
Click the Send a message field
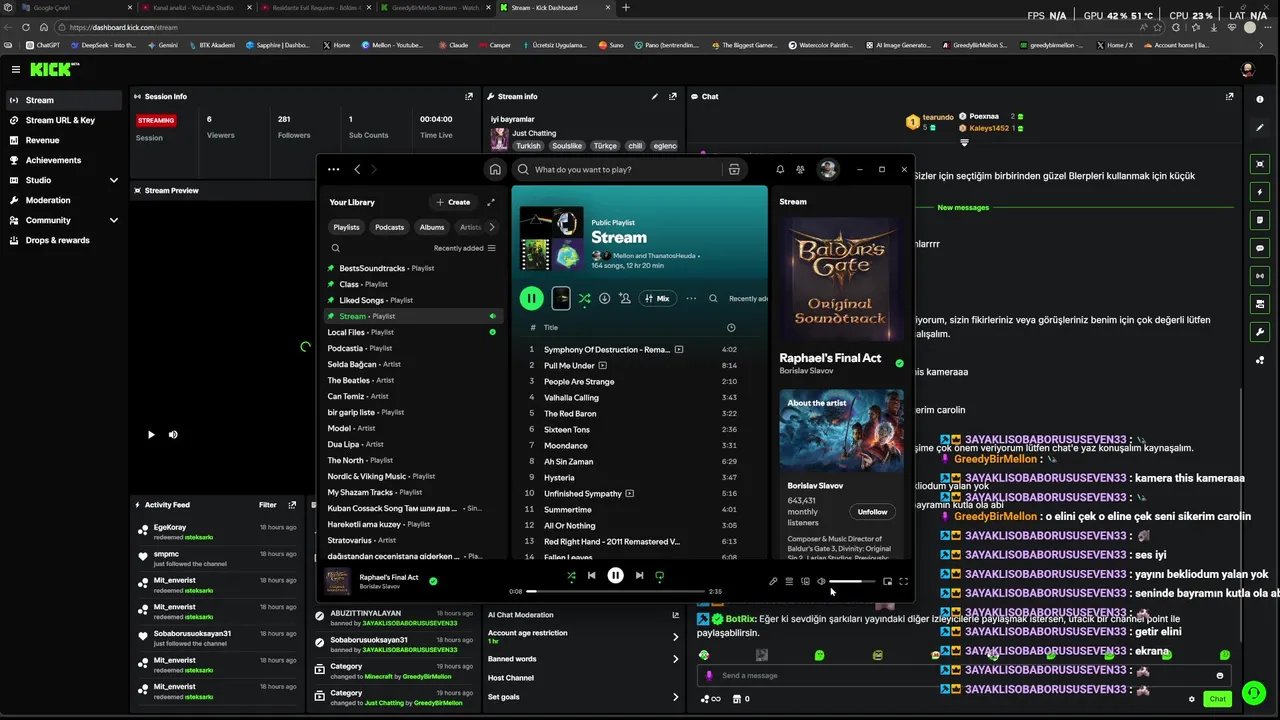(x=963, y=675)
